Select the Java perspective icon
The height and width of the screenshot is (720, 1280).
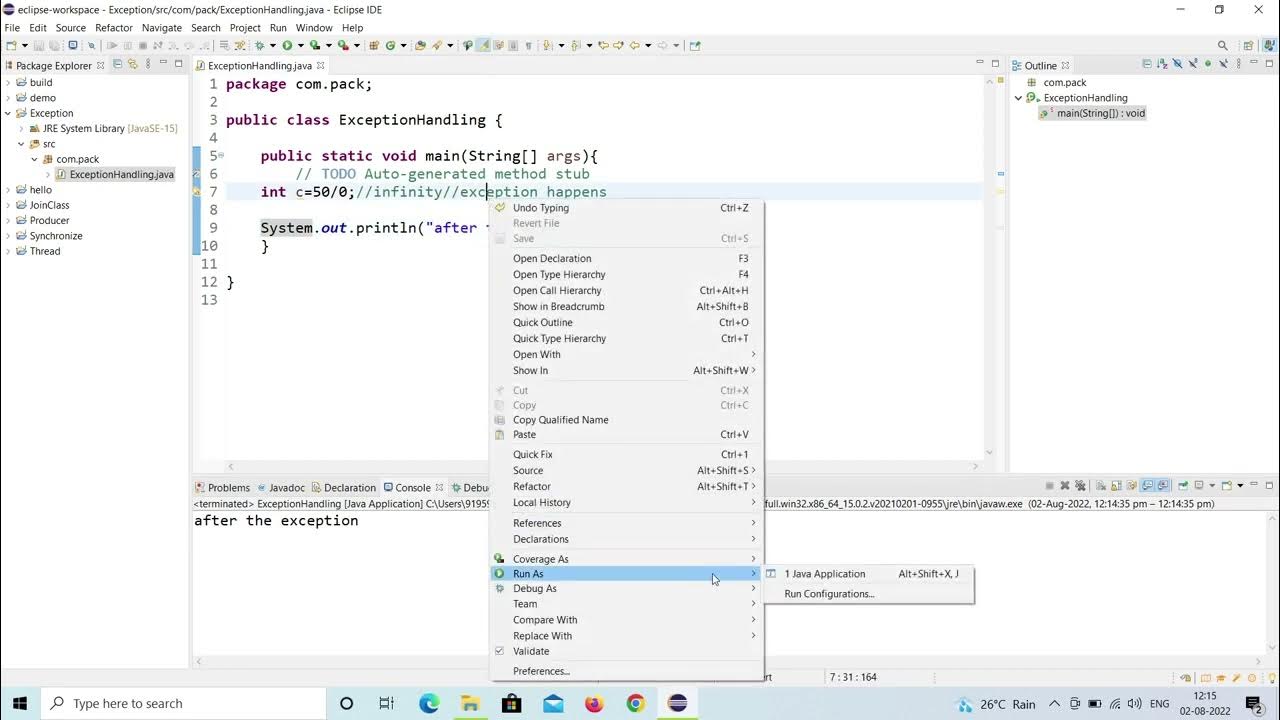tap(1269, 45)
